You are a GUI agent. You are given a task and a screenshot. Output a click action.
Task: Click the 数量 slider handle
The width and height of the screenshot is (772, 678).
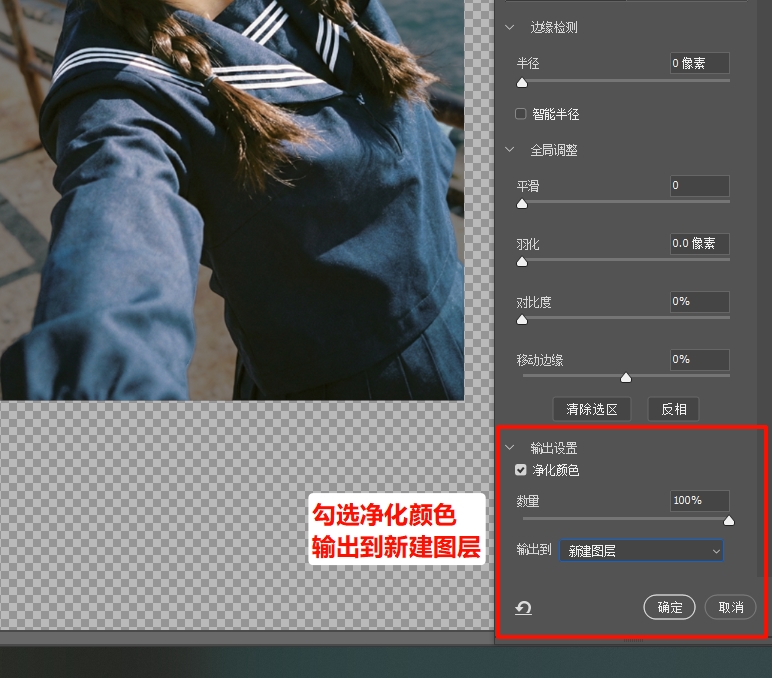[729, 521]
